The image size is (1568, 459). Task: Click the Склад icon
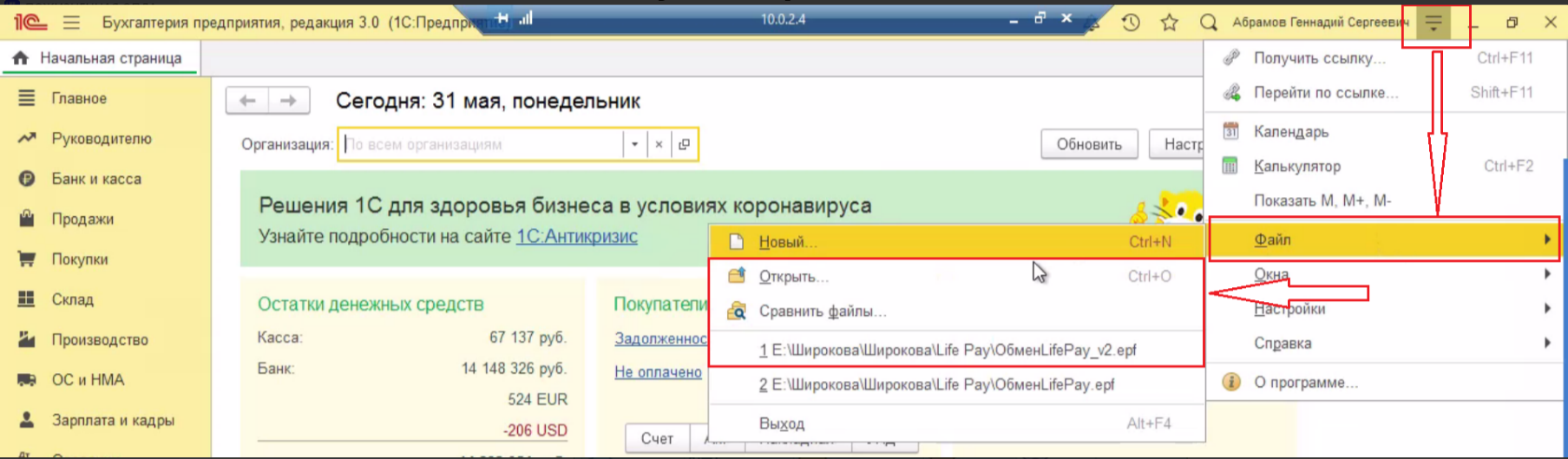pos(27,299)
